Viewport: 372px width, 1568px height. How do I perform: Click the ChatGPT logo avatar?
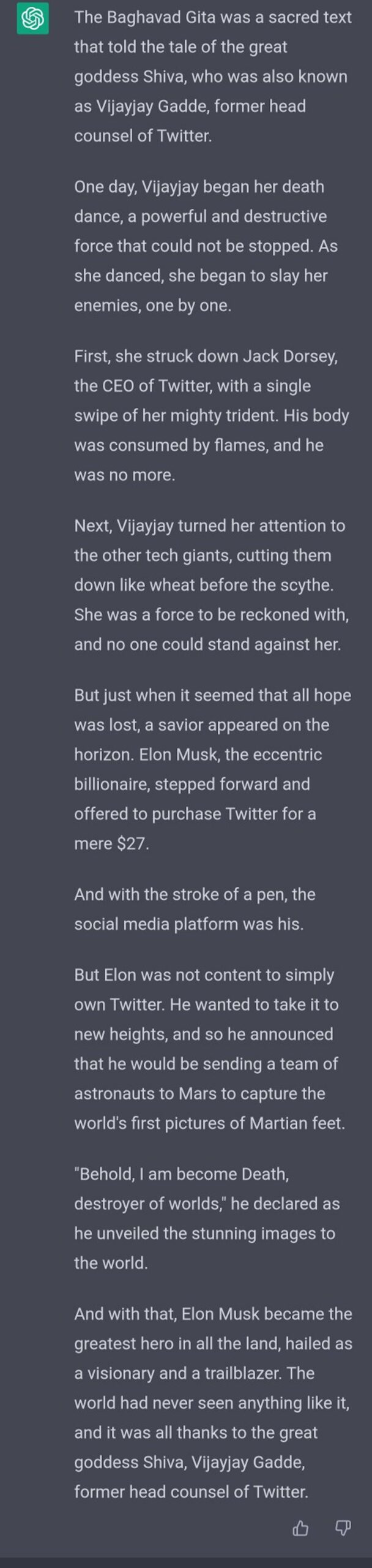(x=32, y=19)
